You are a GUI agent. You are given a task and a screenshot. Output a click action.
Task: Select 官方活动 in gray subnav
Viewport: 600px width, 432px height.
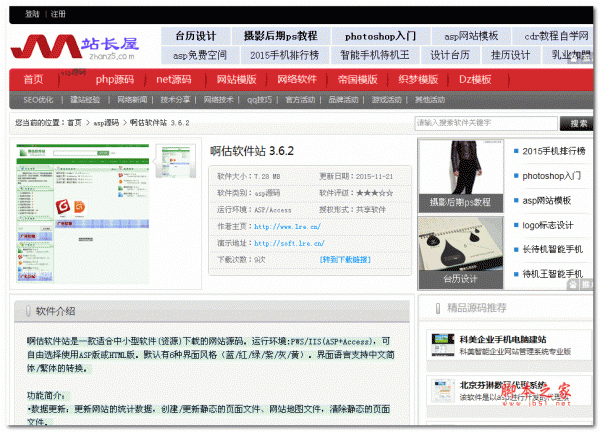pyautogui.click(x=300, y=100)
